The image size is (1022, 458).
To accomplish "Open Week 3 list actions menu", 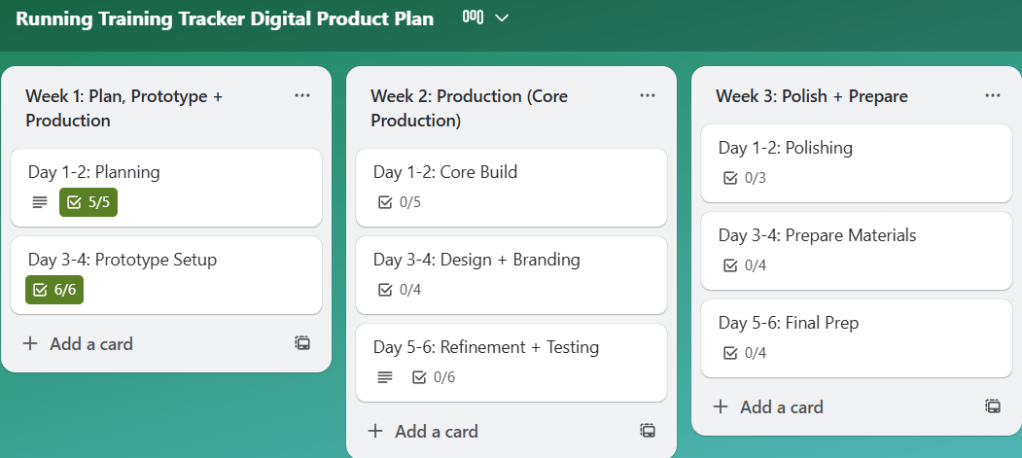I will point(992,95).
